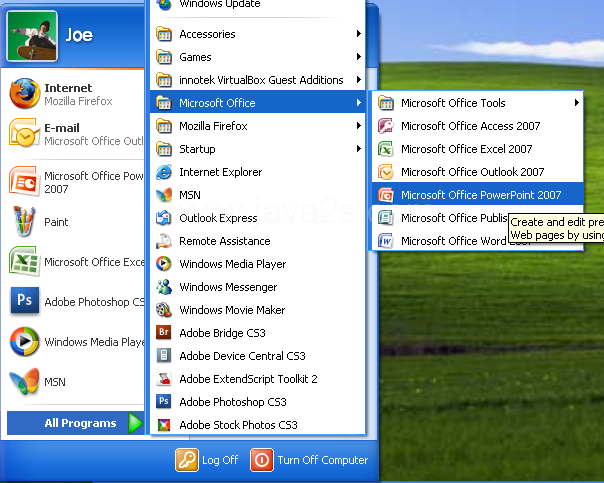Click the Windows Movie Maker label
This screenshot has height=483, width=604.
pyautogui.click(x=232, y=310)
